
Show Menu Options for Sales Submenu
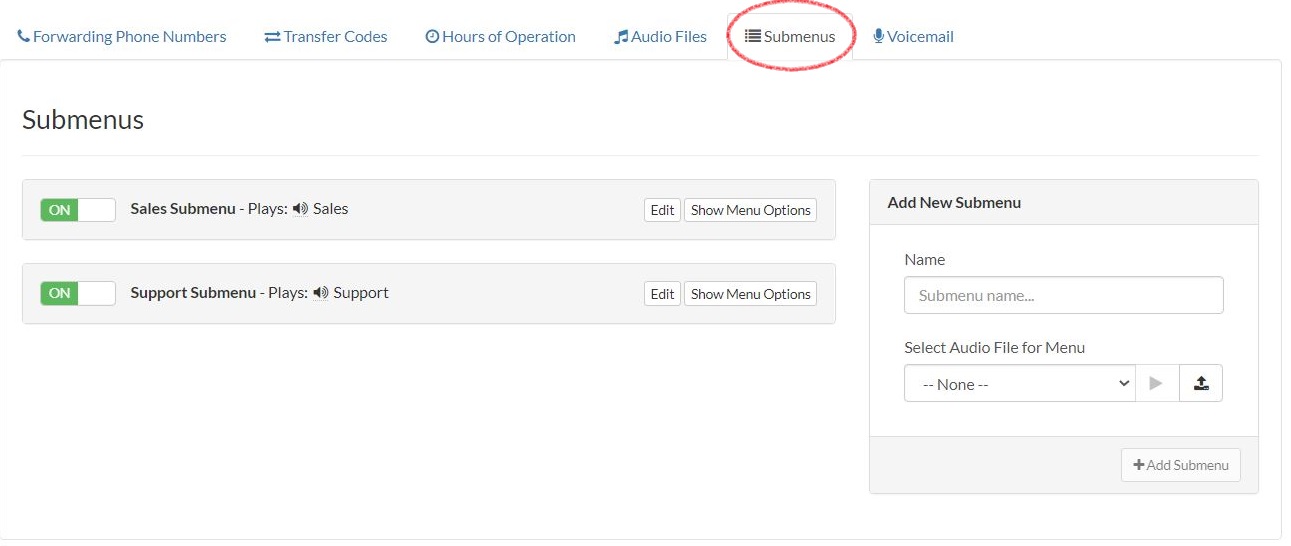tap(750, 210)
